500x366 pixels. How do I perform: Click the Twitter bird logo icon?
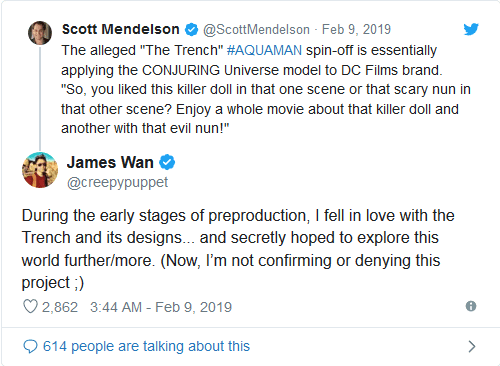click(471, 29)
